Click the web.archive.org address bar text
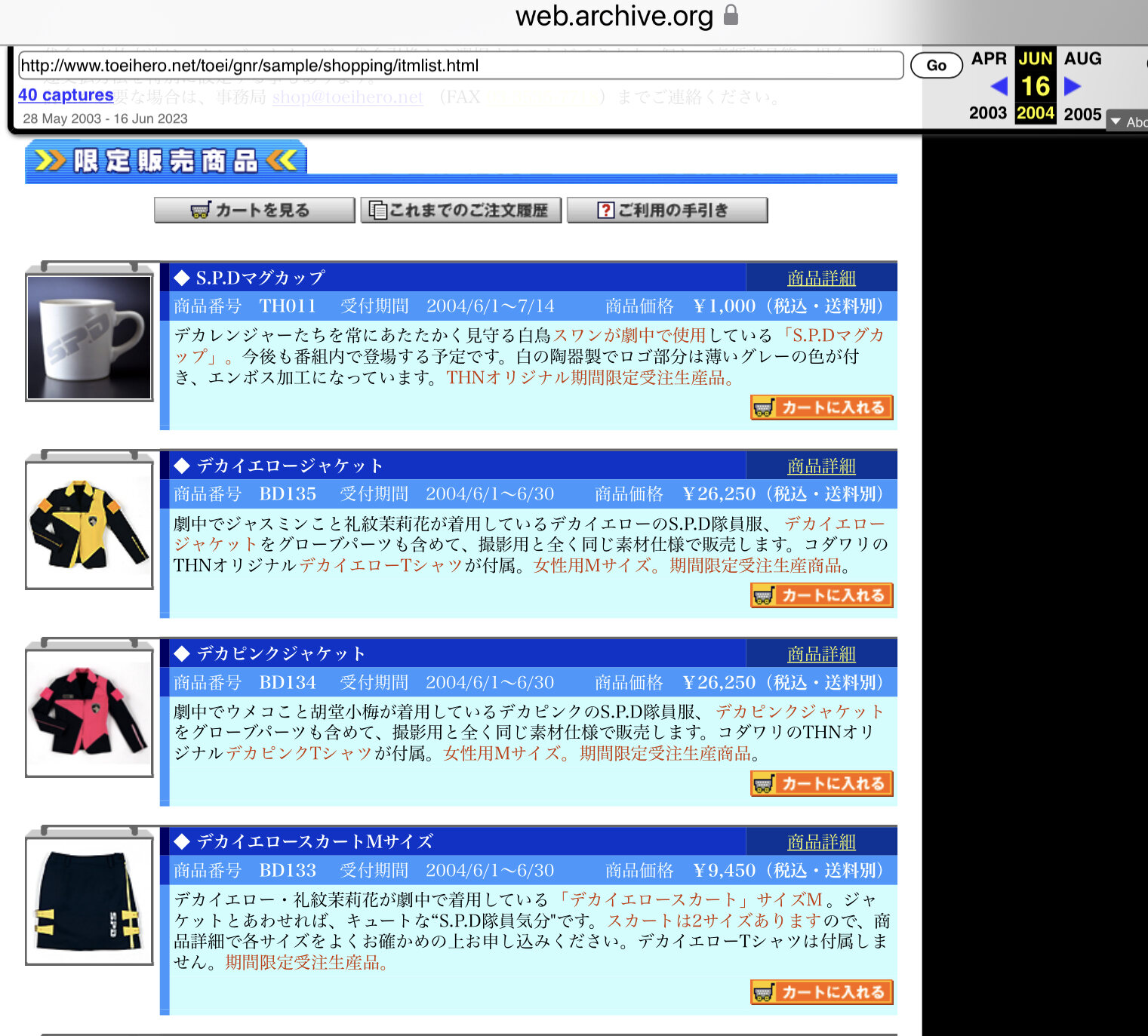Image resolution: width=1148 pixels, height=1036 pixels. pos(614,16)
